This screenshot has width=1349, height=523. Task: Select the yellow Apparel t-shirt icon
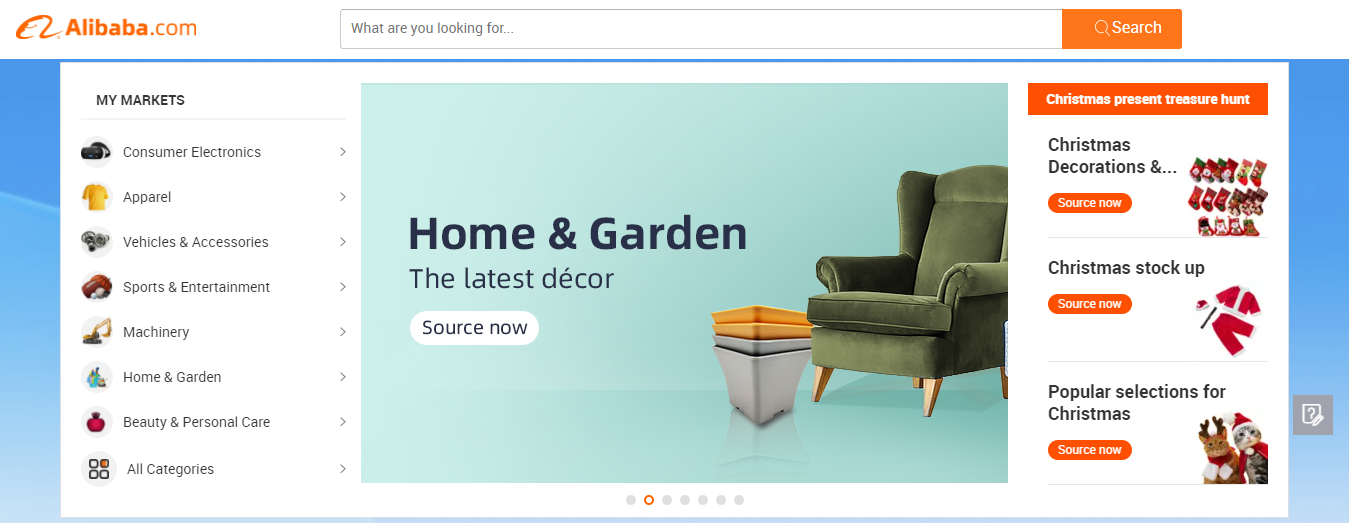97,197
